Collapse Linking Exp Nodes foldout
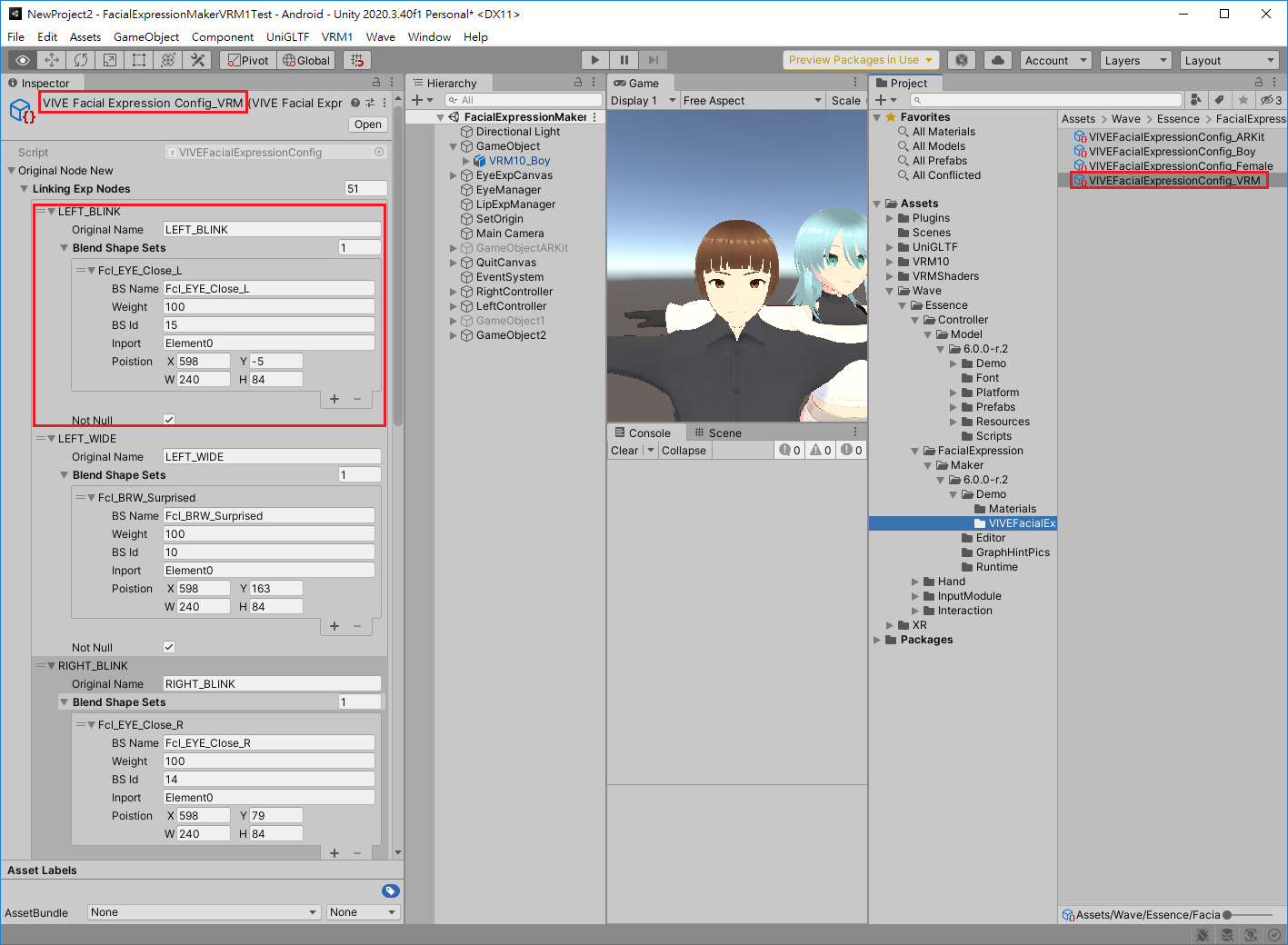Viewport: 1288px width, 945px height. [25, 188]
